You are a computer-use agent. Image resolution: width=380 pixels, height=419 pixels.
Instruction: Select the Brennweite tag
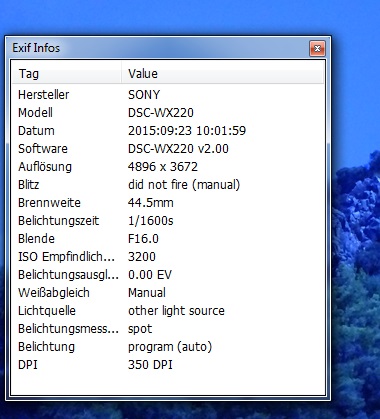pyautogui.click(x=49, y=203)
